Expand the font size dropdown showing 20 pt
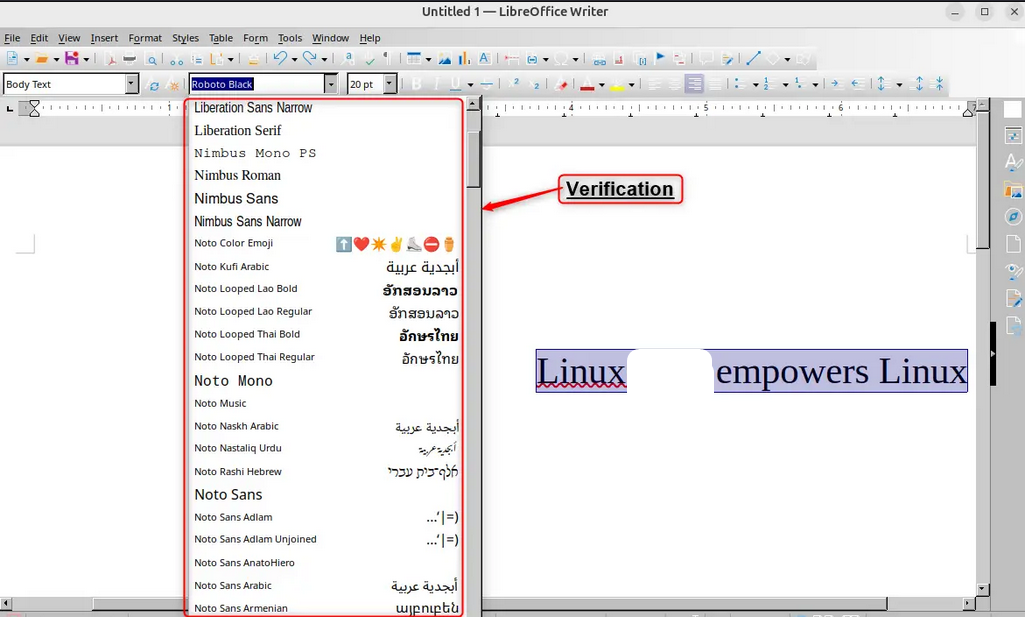 pyautogui.click(x=389, y=84)
